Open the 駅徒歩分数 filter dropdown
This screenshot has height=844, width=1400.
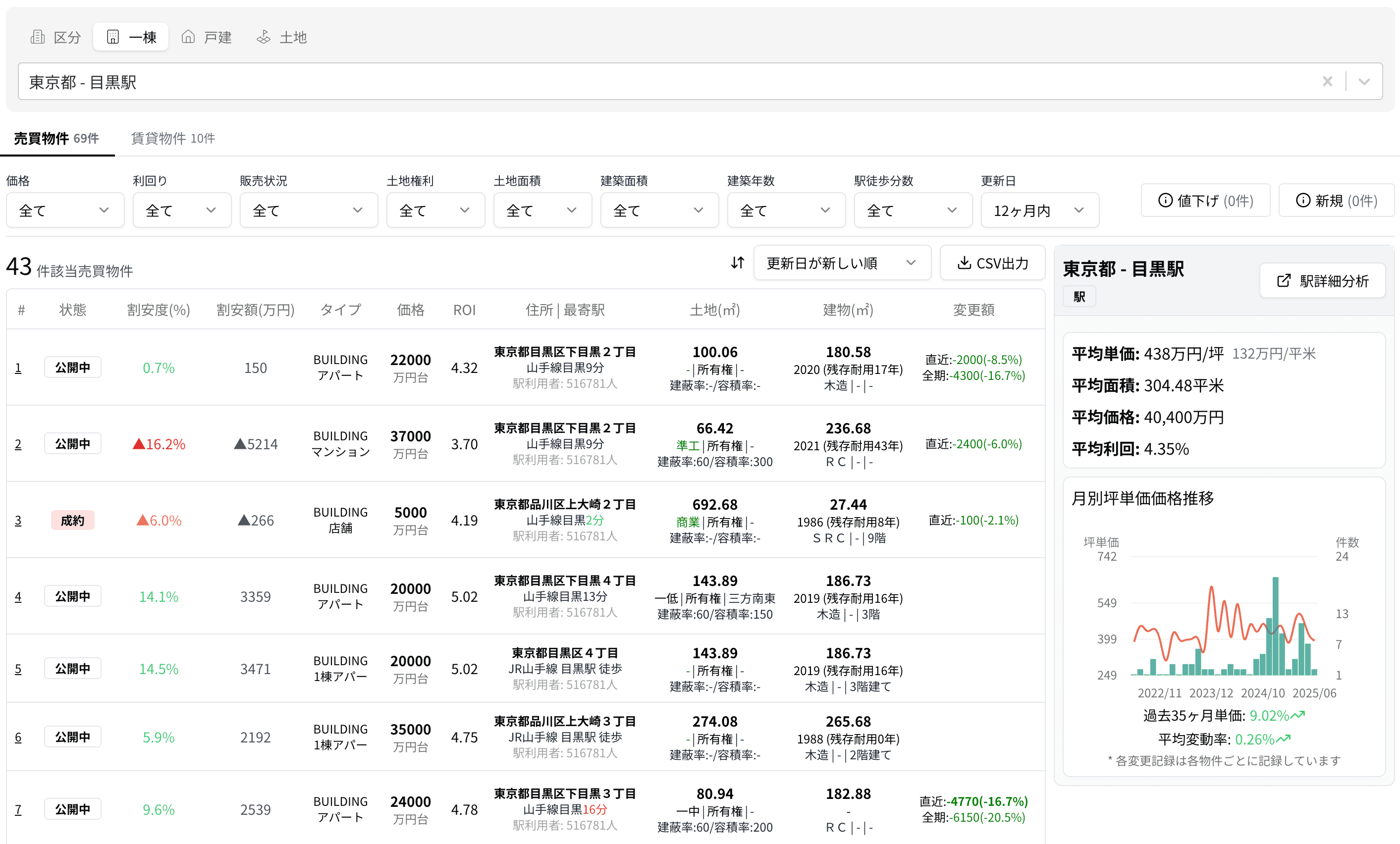[913, 210]
